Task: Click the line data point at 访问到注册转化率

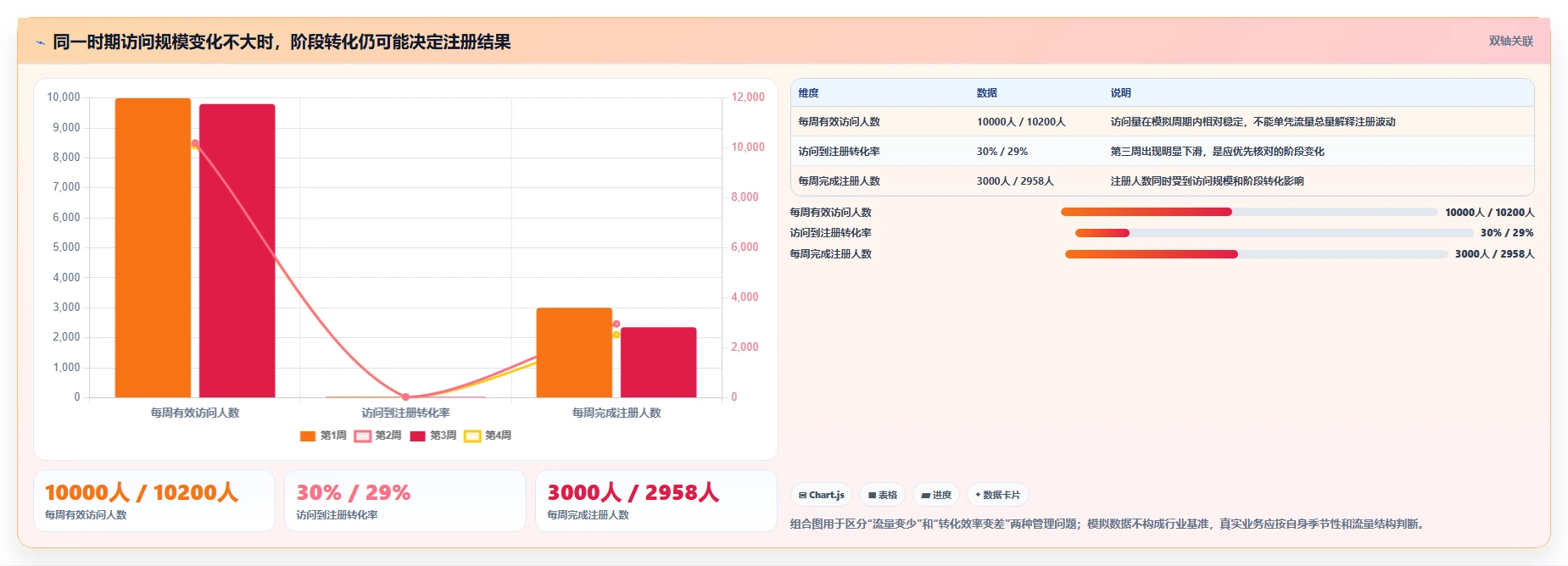Action: coord(405,397)
